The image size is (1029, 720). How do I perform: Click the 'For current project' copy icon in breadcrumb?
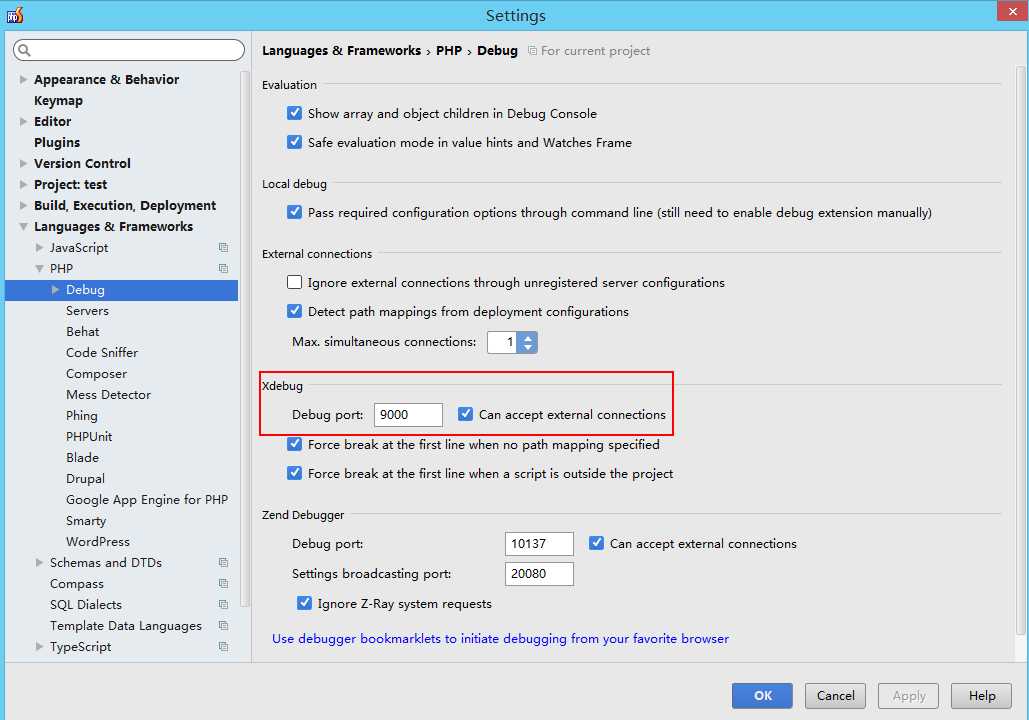tap(532, 51)
